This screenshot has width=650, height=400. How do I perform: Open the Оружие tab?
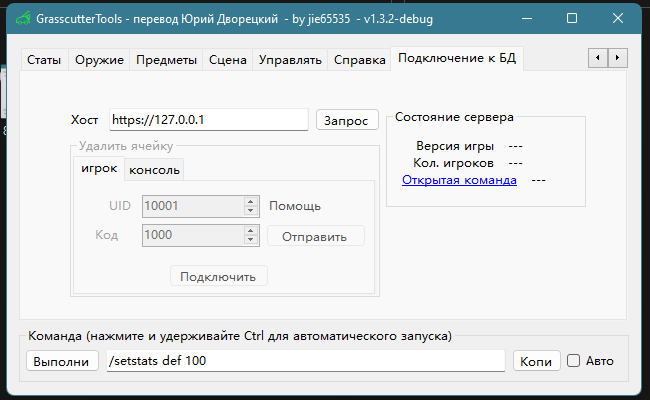pyautogui.click(x=99, y=60)
